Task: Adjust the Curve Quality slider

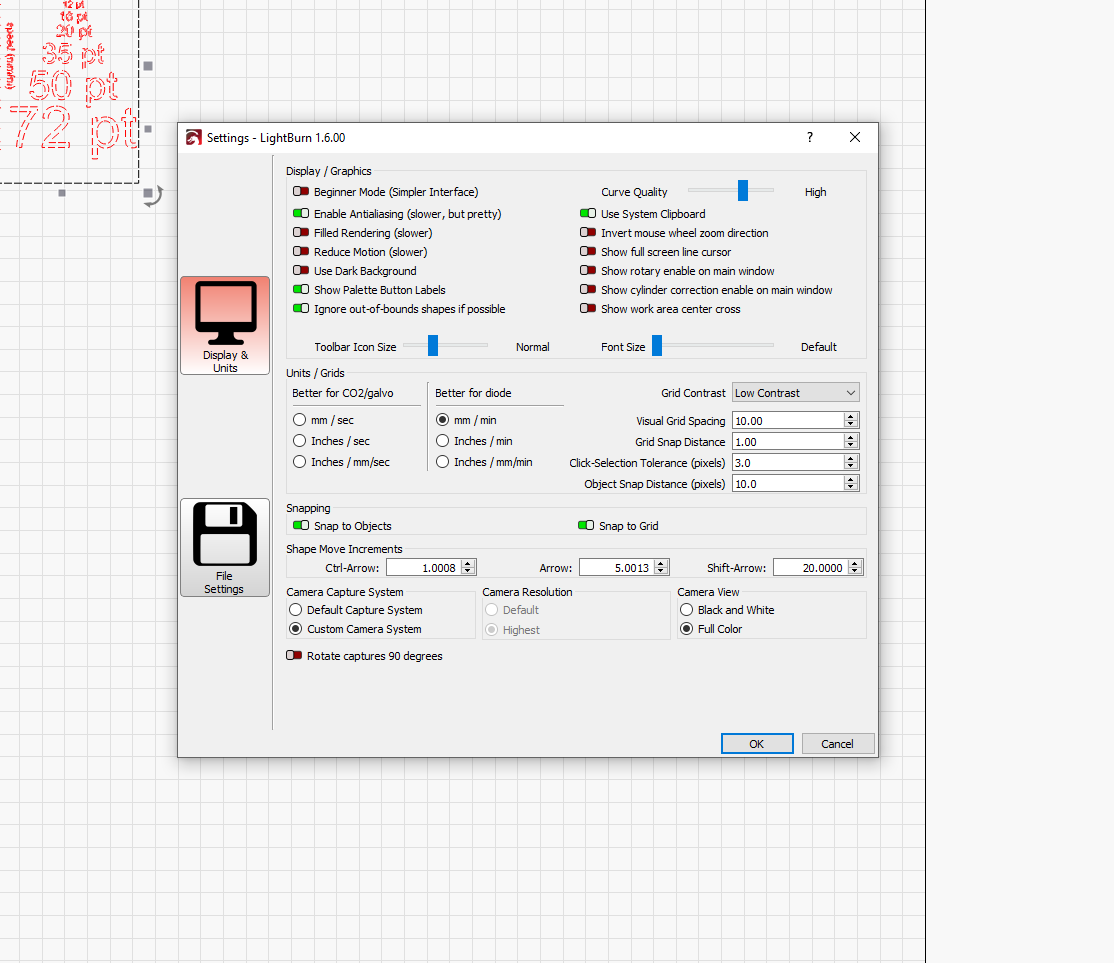Action: 742,190
